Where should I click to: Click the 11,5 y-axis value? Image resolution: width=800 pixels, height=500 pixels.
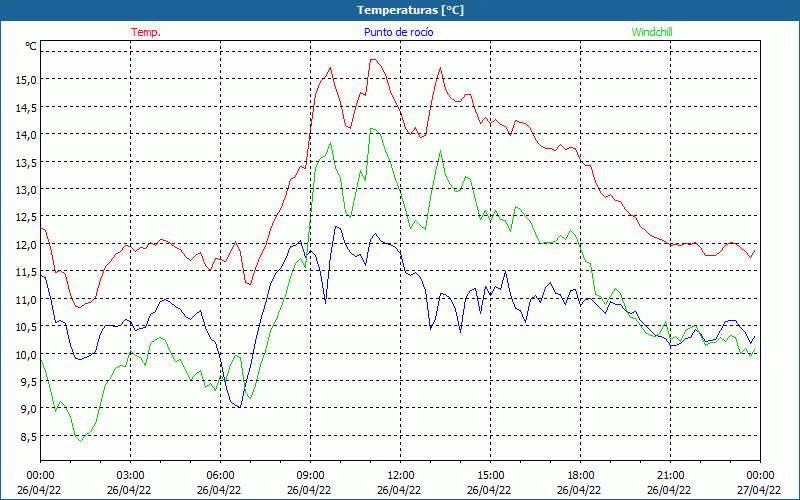(x=27, y=272)
